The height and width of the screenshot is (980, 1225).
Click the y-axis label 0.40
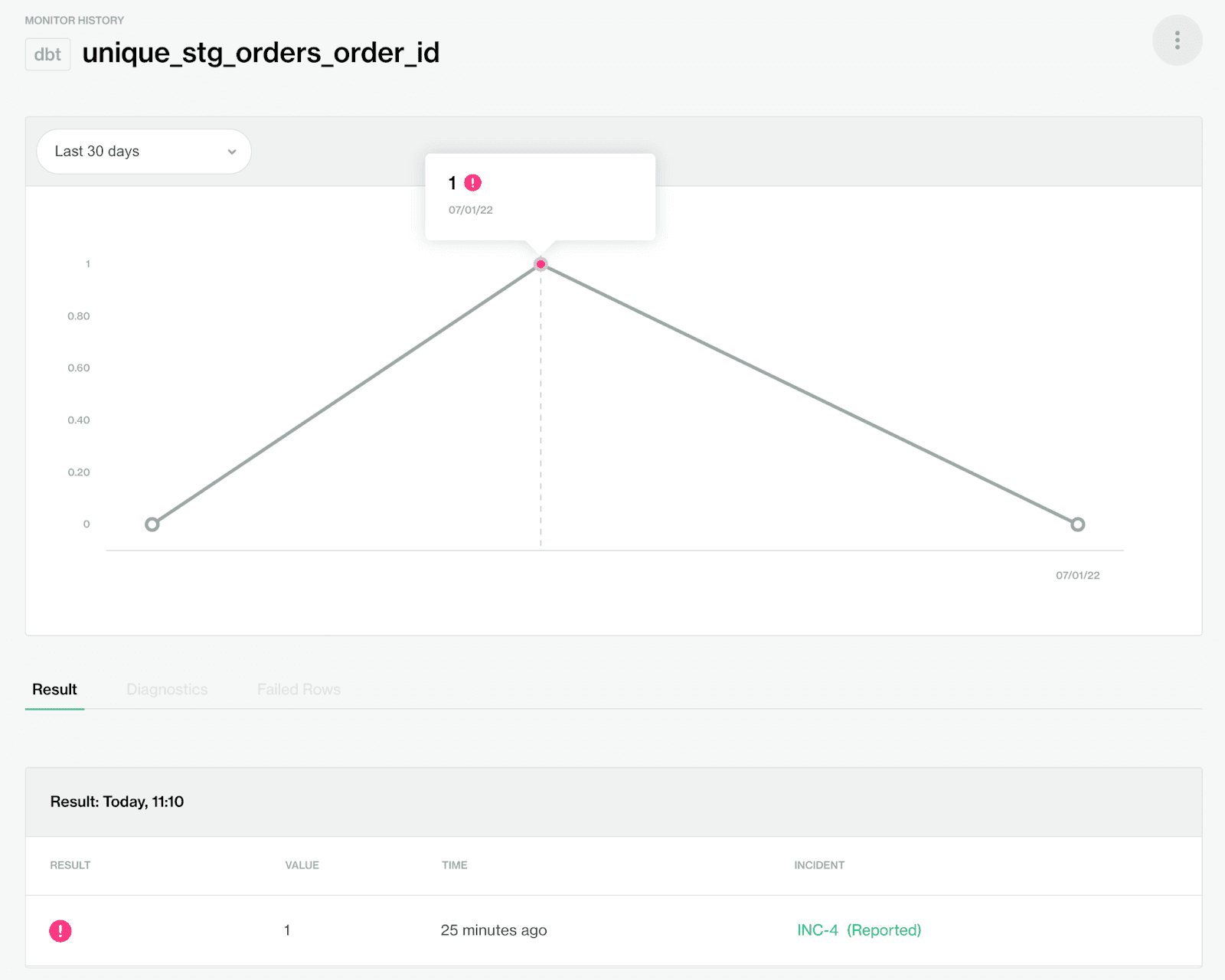point(79,420)
